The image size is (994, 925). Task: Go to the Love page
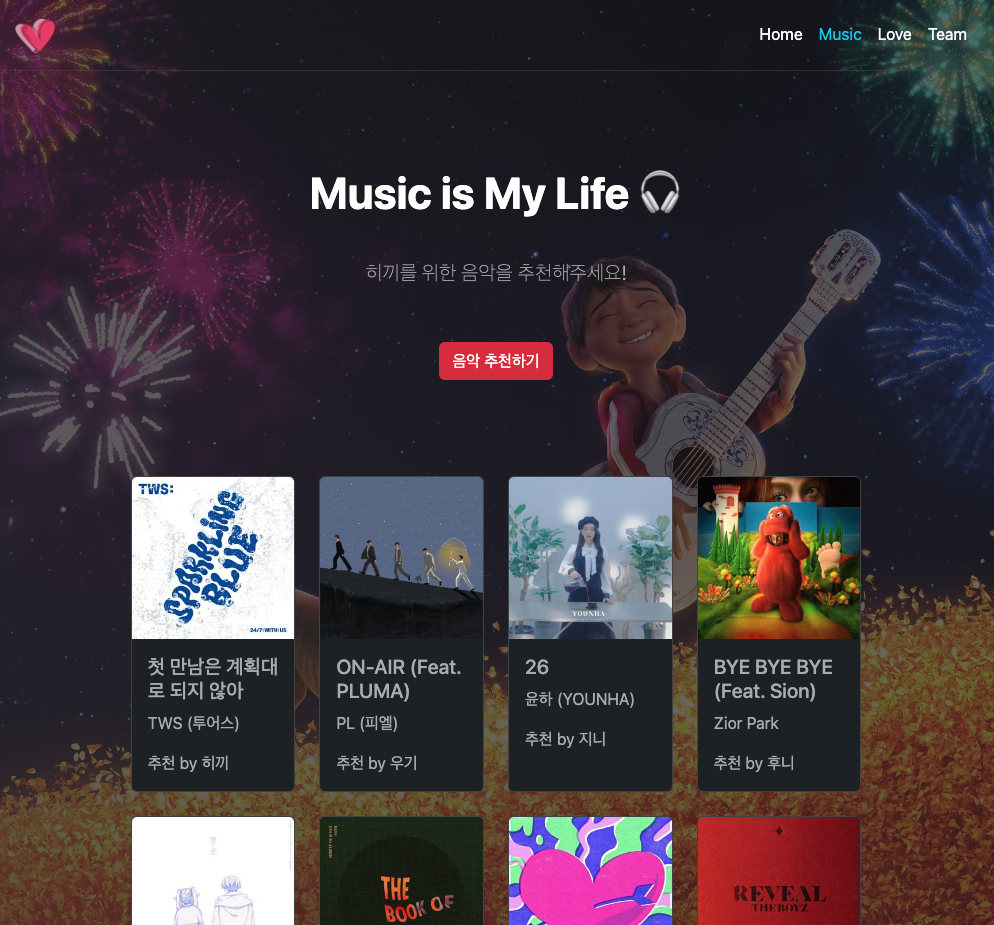click(894, 34)
